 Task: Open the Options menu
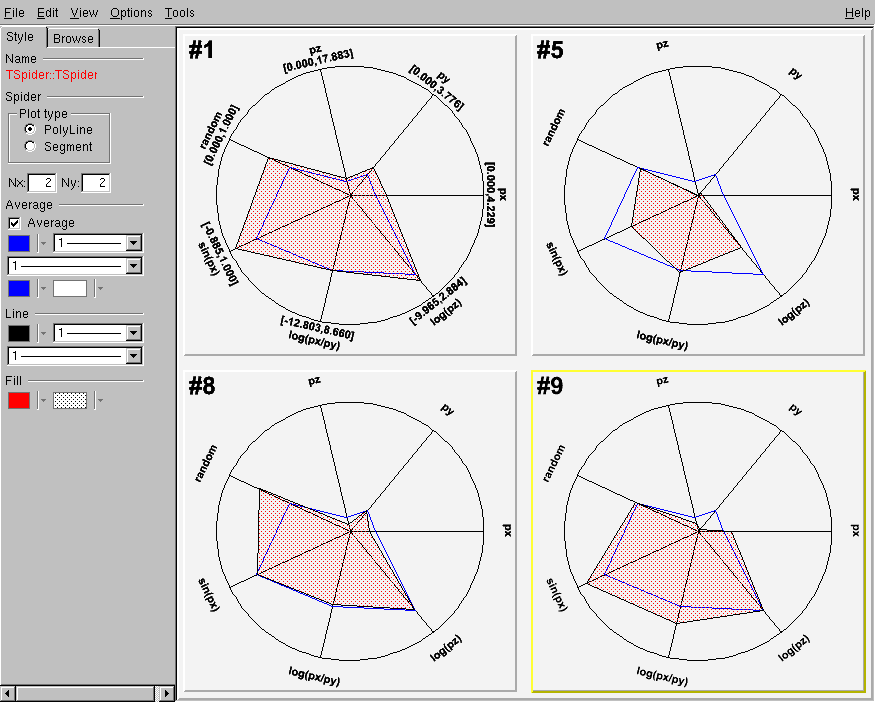[131, 12]
